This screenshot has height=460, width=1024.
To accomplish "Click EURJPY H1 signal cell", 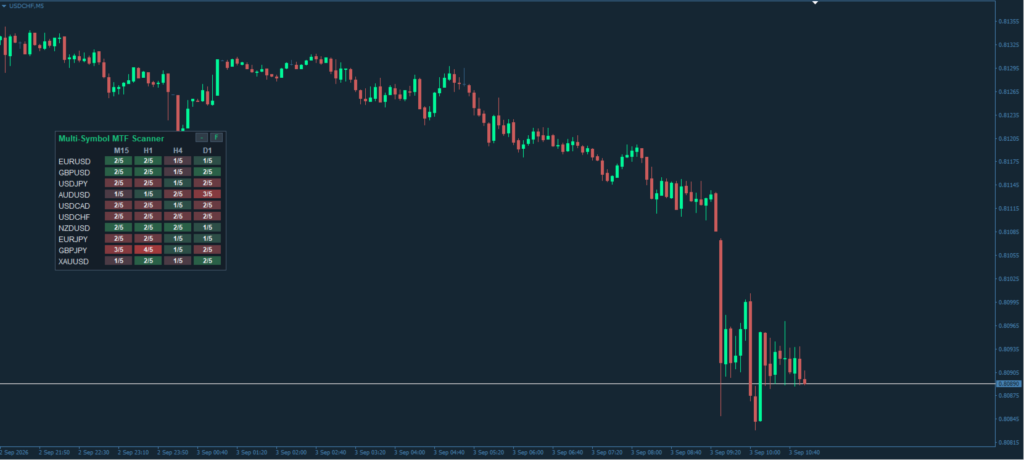I will (148, 238).
